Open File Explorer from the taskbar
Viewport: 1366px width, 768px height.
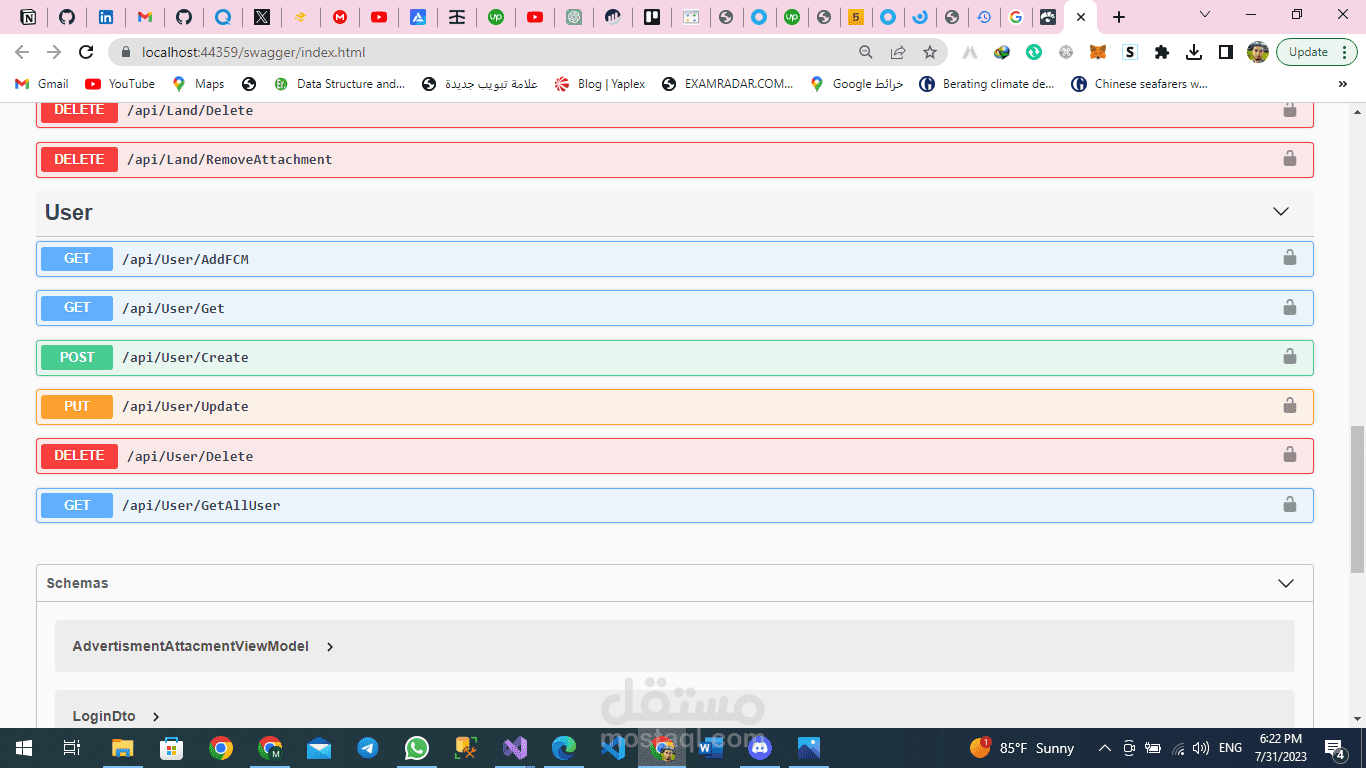point(122,748)
